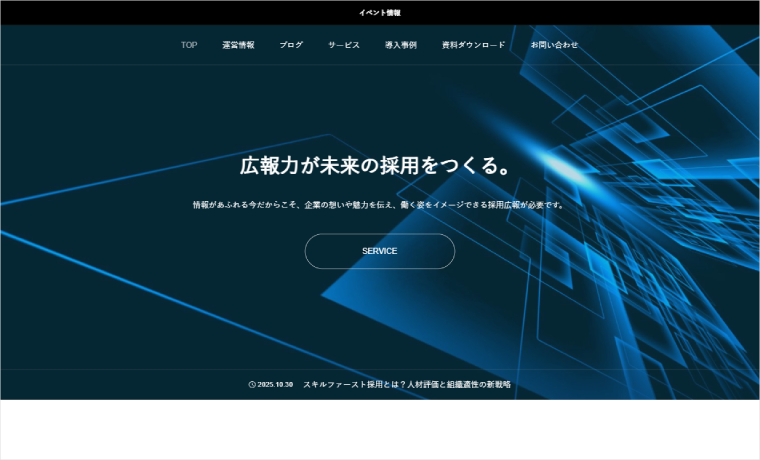Open the 資料ダウンロード menu link
The width and height of the screenshot is (760, 460).
(x=474, y=45)
